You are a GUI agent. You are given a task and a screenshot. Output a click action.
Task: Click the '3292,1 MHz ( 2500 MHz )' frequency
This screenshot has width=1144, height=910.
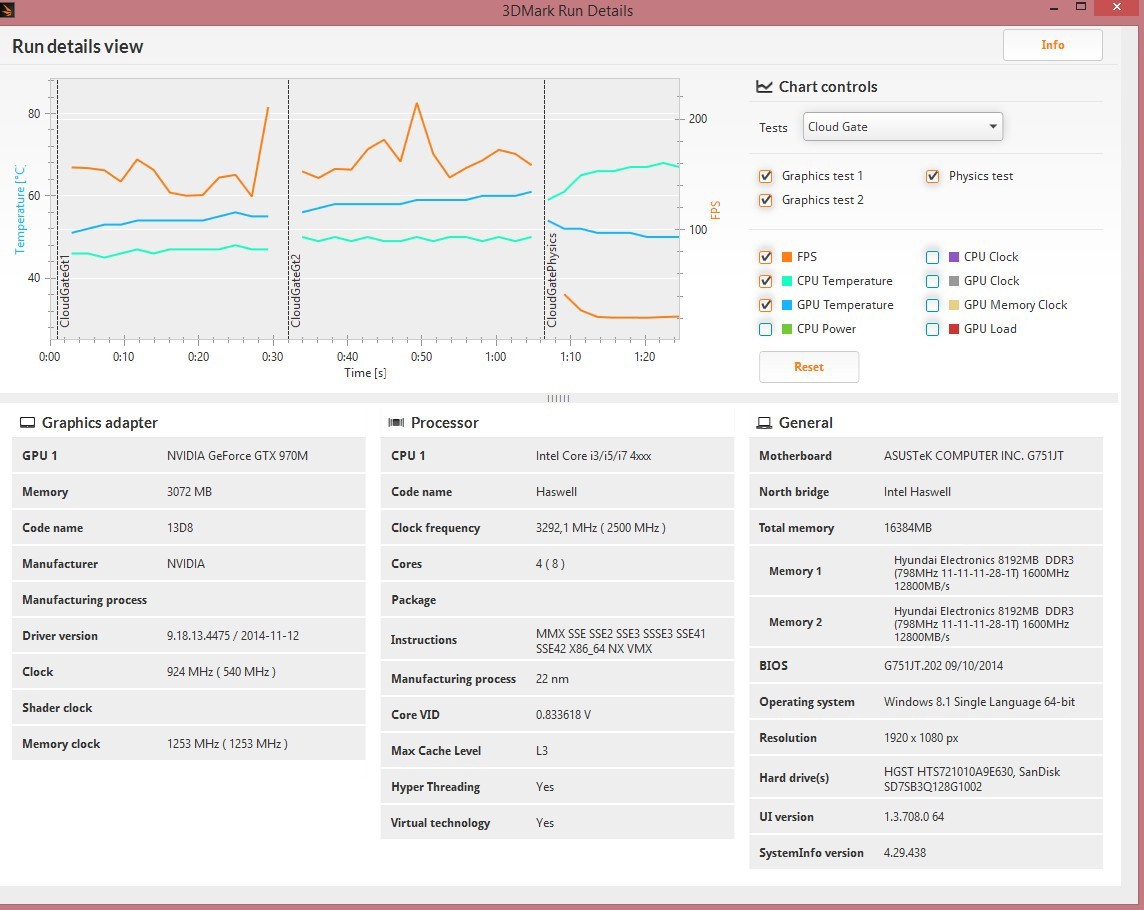[600, 528]
